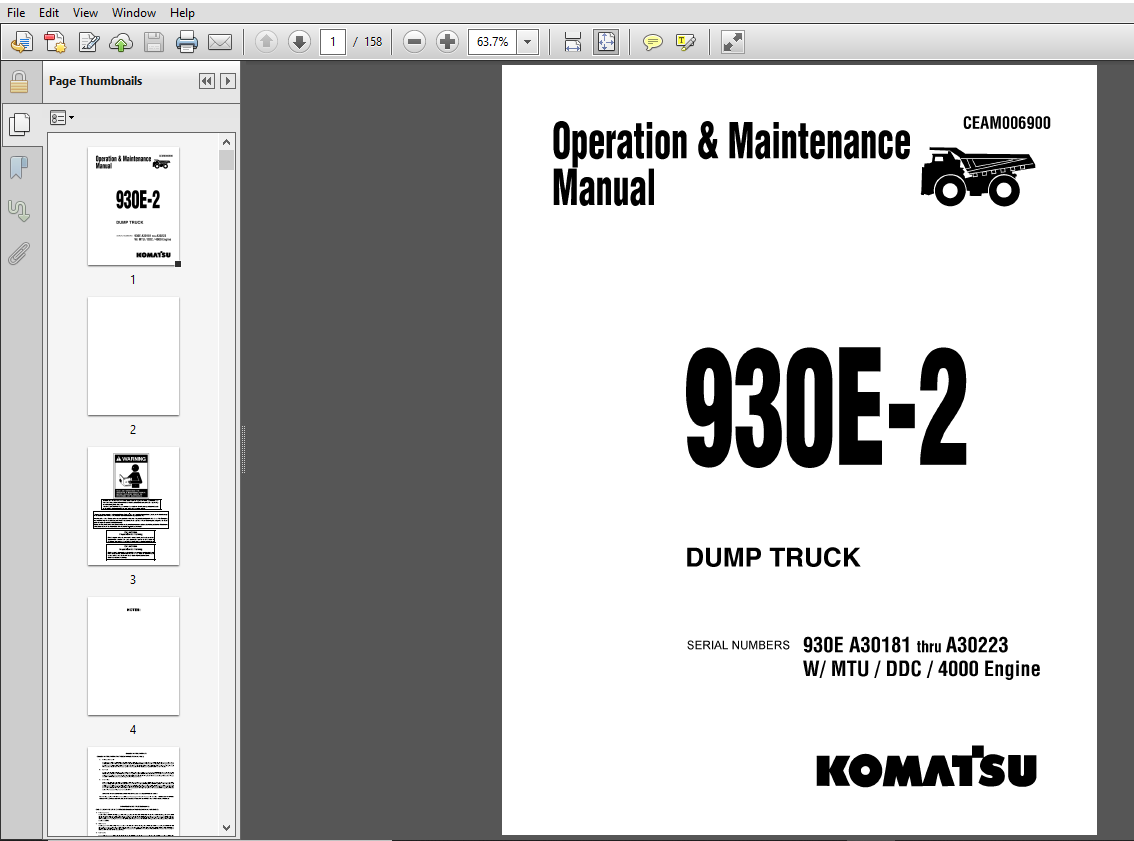
Task: Go to previous page arrow
Action: pyautogui.click(x=266, y=42)
